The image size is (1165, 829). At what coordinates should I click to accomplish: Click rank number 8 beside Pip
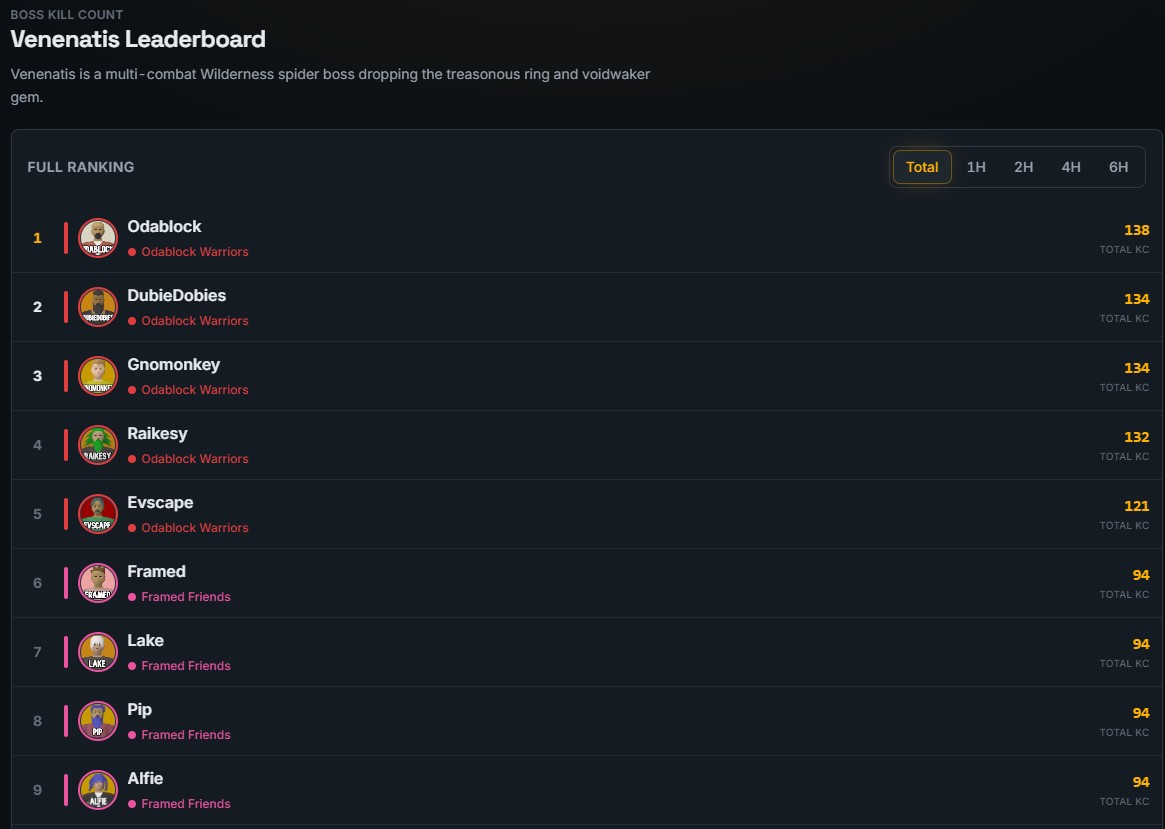[37, 722]
